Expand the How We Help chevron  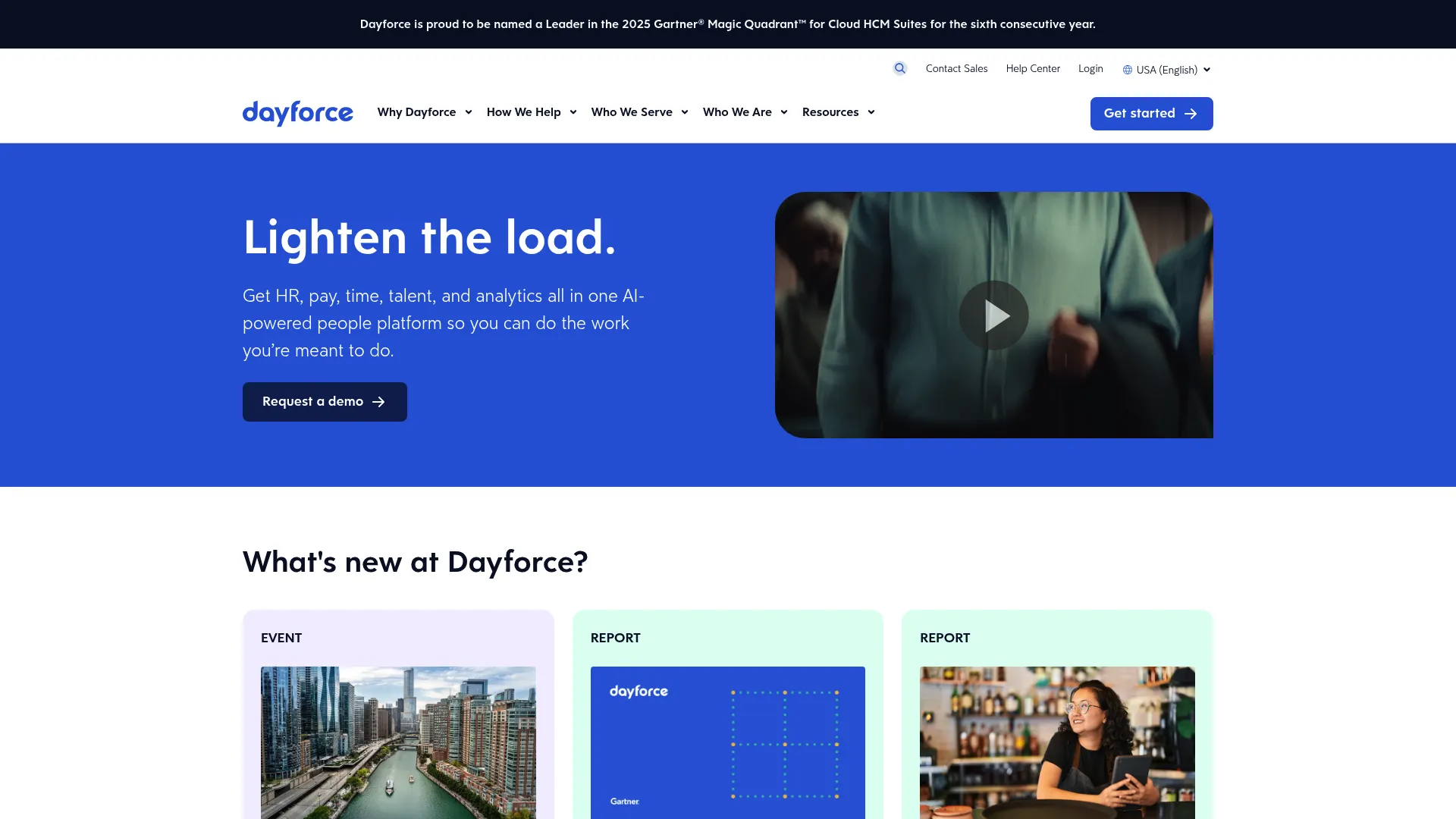[573, 112]
